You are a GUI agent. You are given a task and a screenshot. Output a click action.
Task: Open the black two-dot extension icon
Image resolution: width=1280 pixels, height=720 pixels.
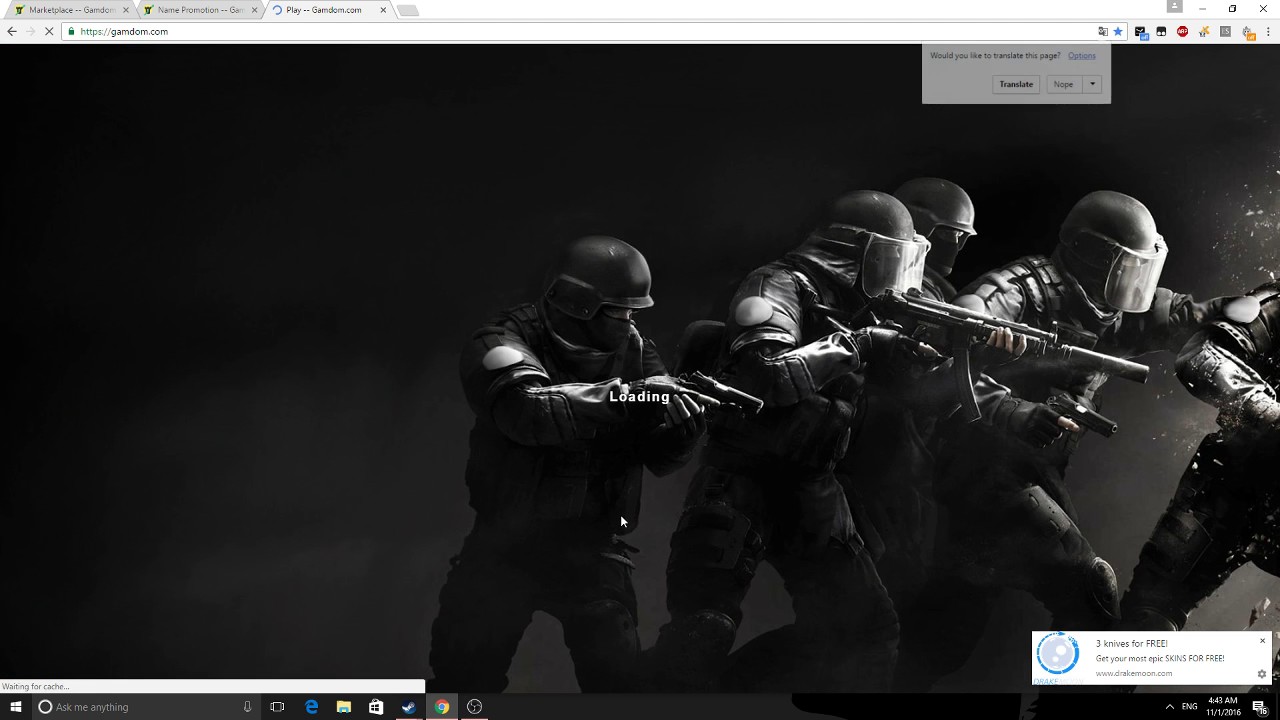[x=1161, y=32]
